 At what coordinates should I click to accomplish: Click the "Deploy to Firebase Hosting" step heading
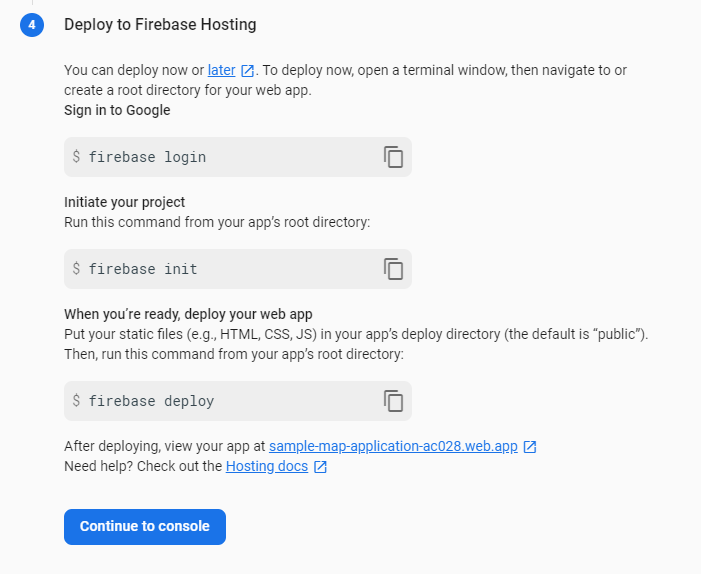(x=160, y=24)
